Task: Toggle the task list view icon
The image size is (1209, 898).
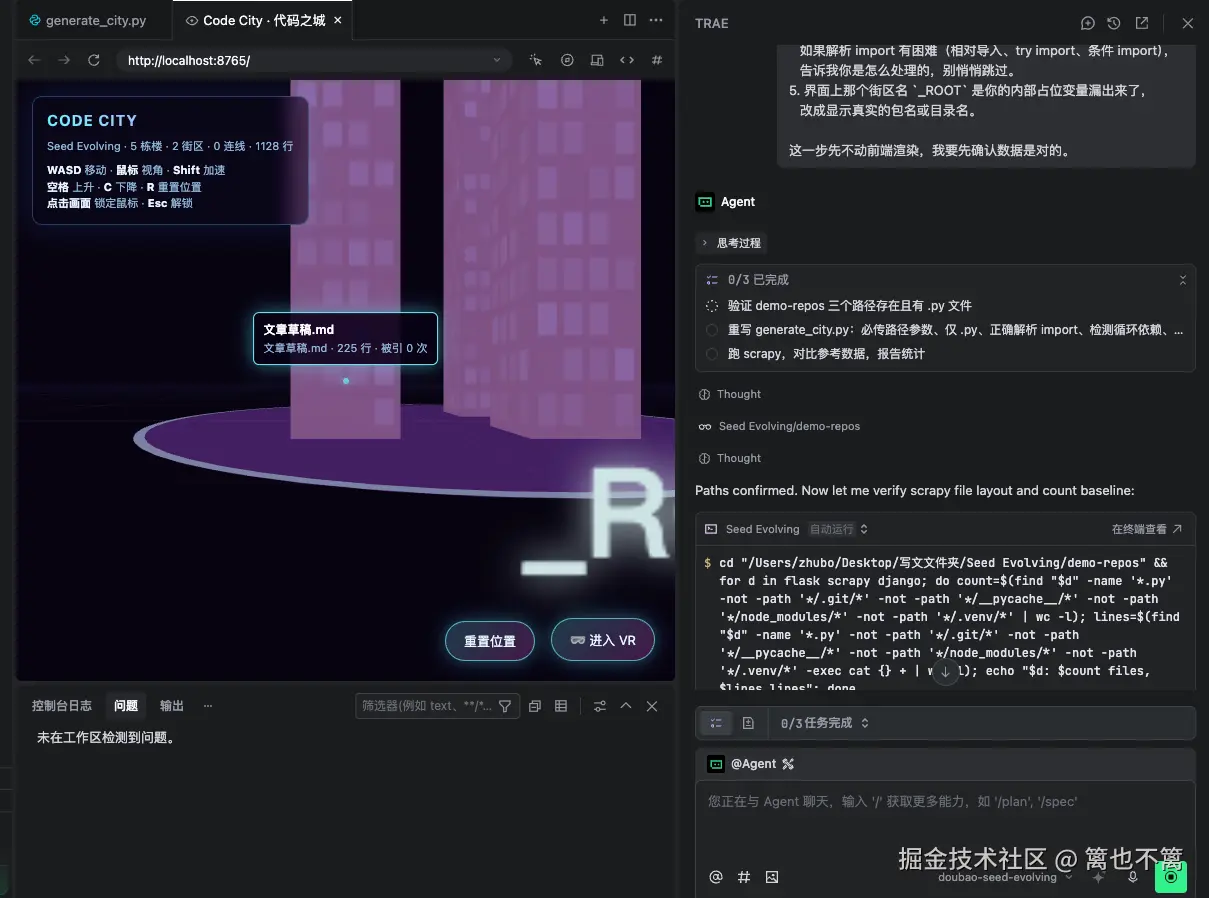Action: pos(716,723)
